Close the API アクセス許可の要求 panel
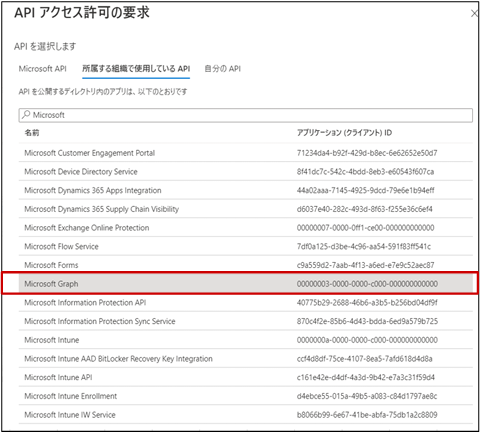Image resolution: width=480 pixels, height=433 pixels. point(474,14)
